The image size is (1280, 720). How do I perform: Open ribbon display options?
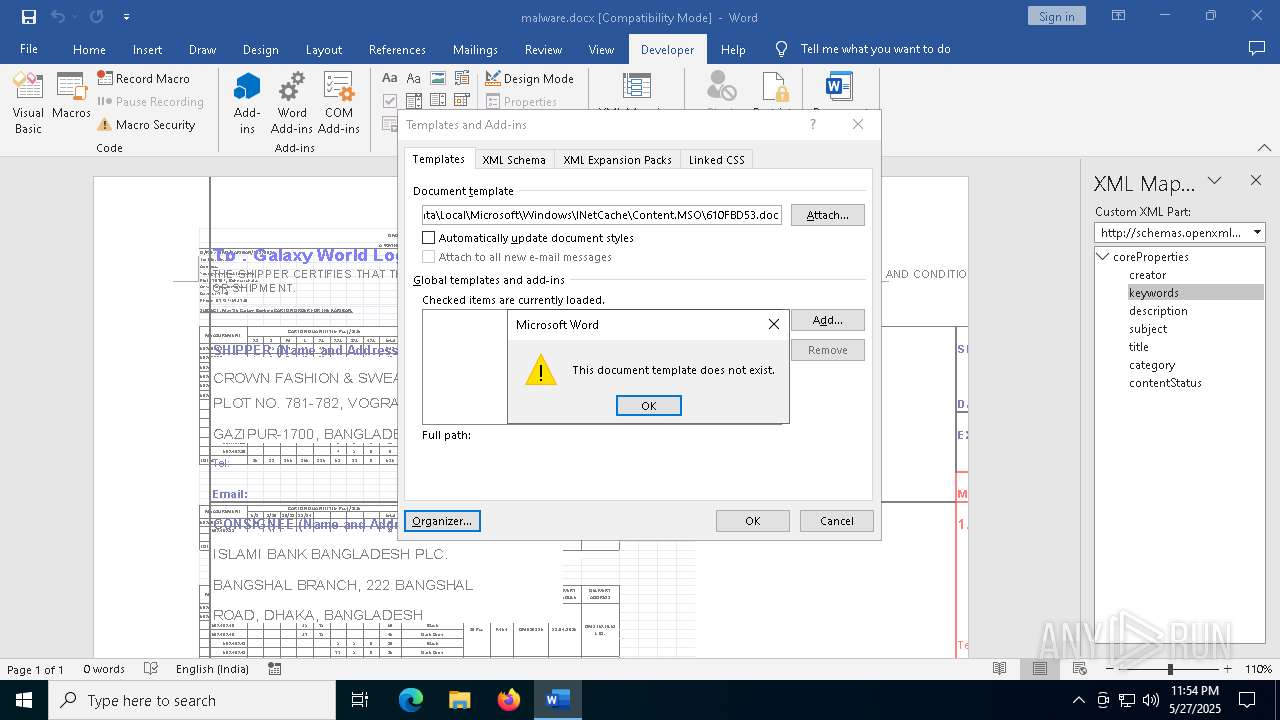[x=1119, y=16]
